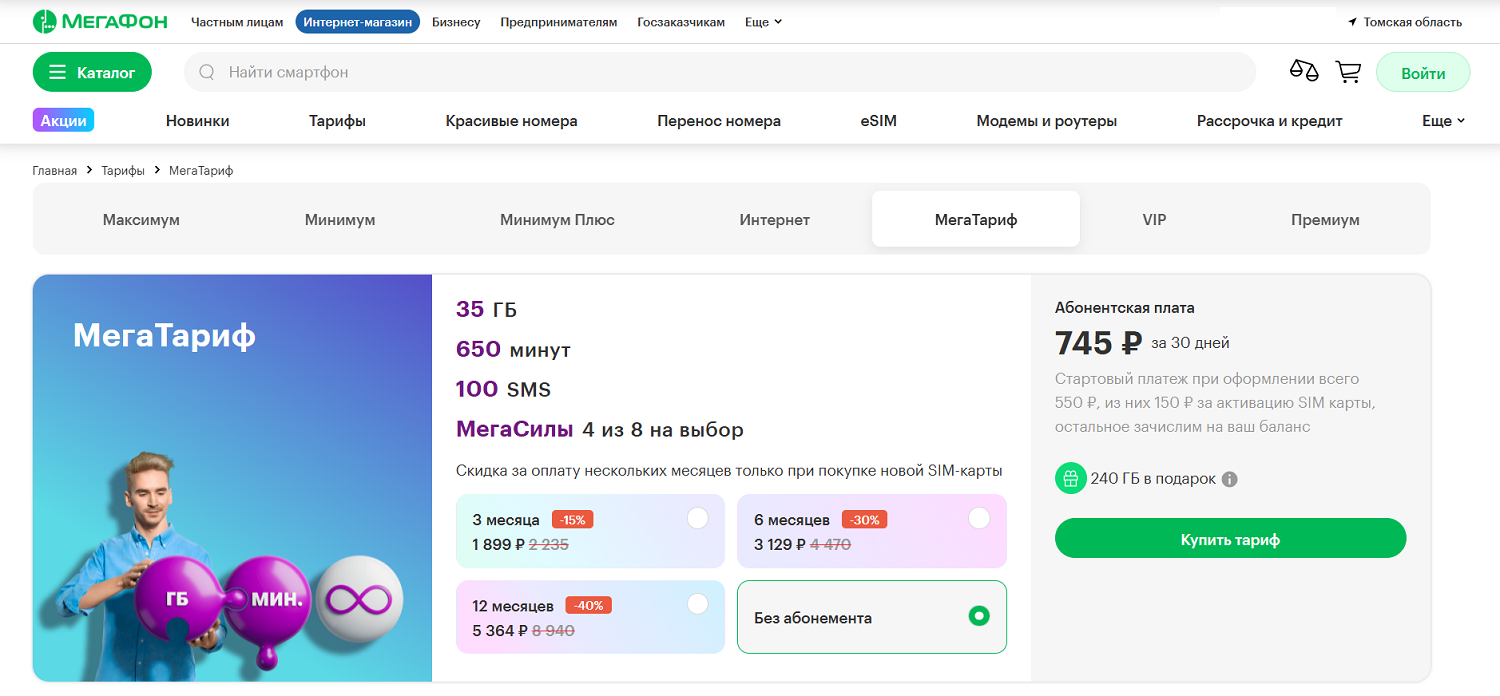Click the -30% discount badge
Viewport: 1500px width, 696px height.
point(865,520)
